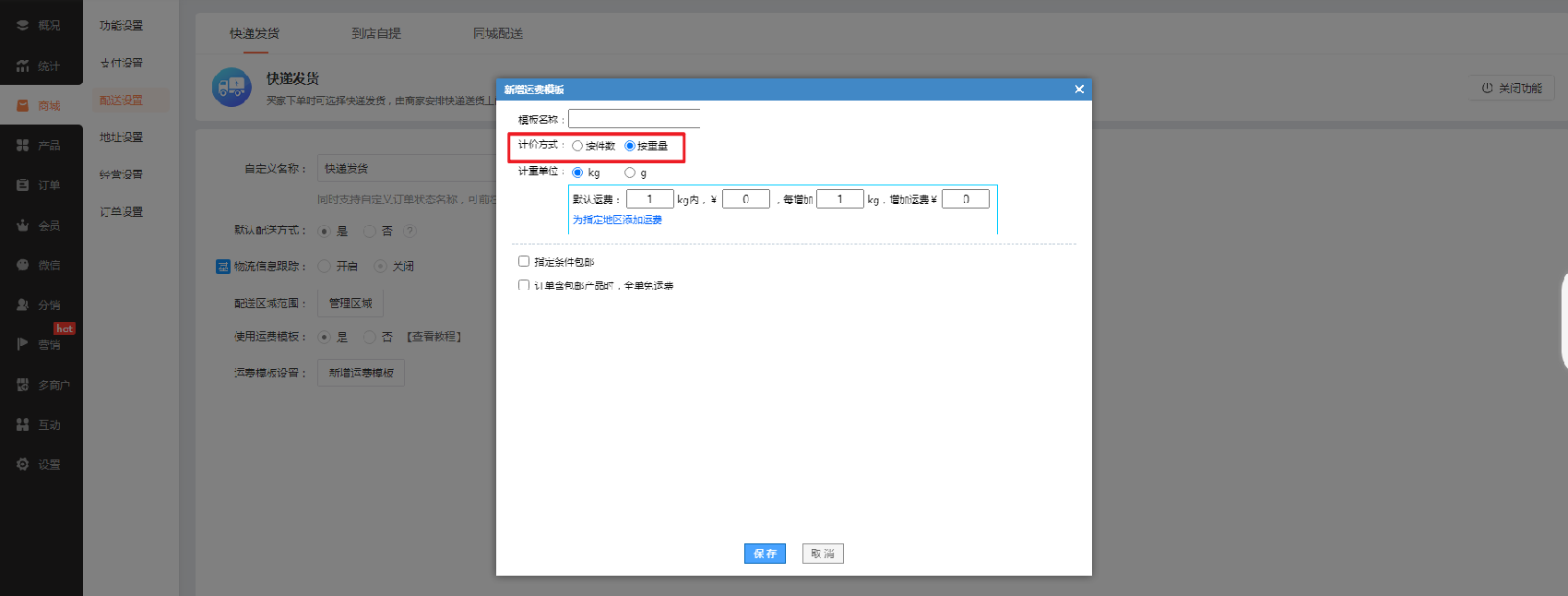Click the 增加运费 amount input field

pyautogui.click(x=965, y=199)
